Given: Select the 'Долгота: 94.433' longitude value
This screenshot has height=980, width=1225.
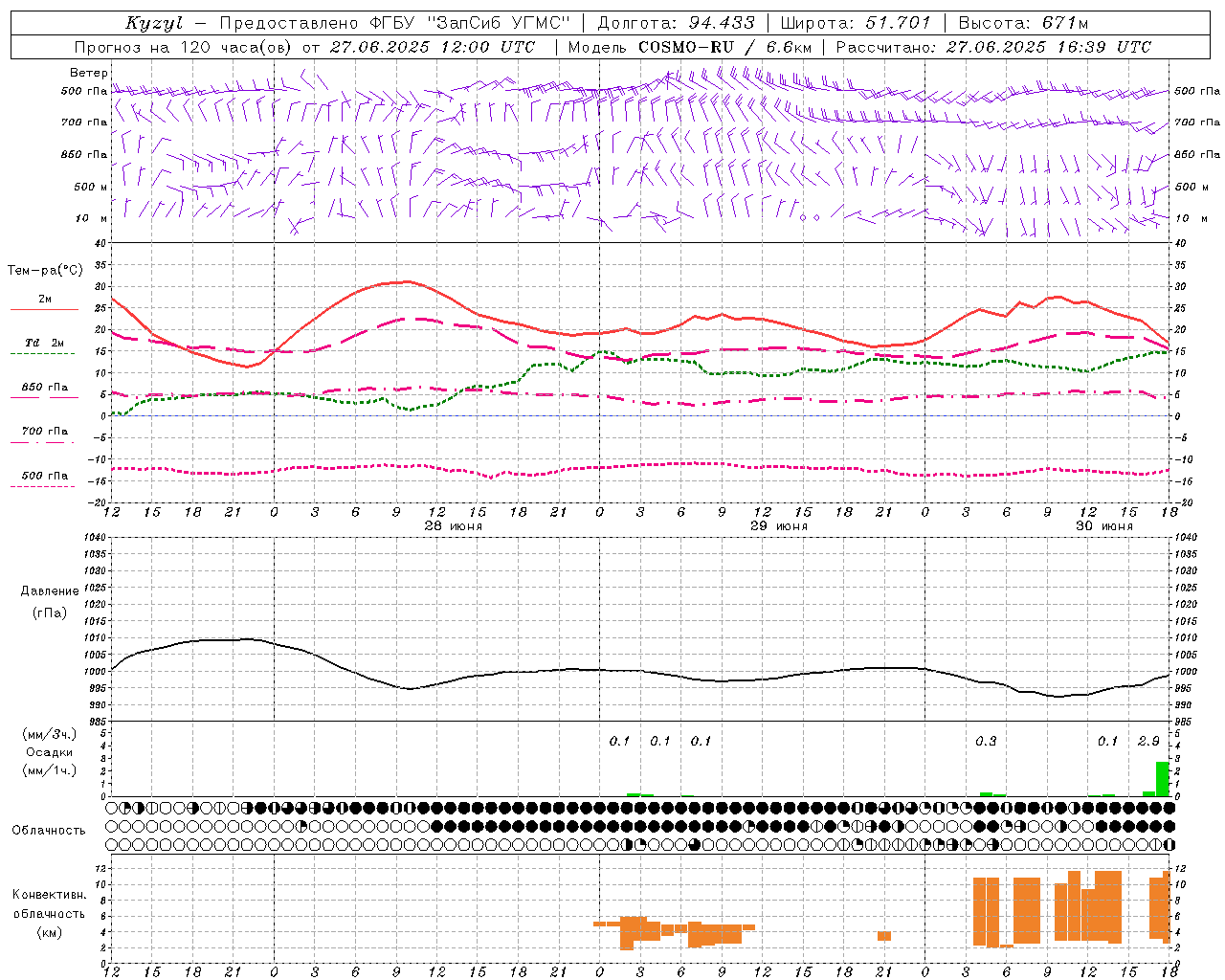Looking at the screenshot, I should 676,23.
